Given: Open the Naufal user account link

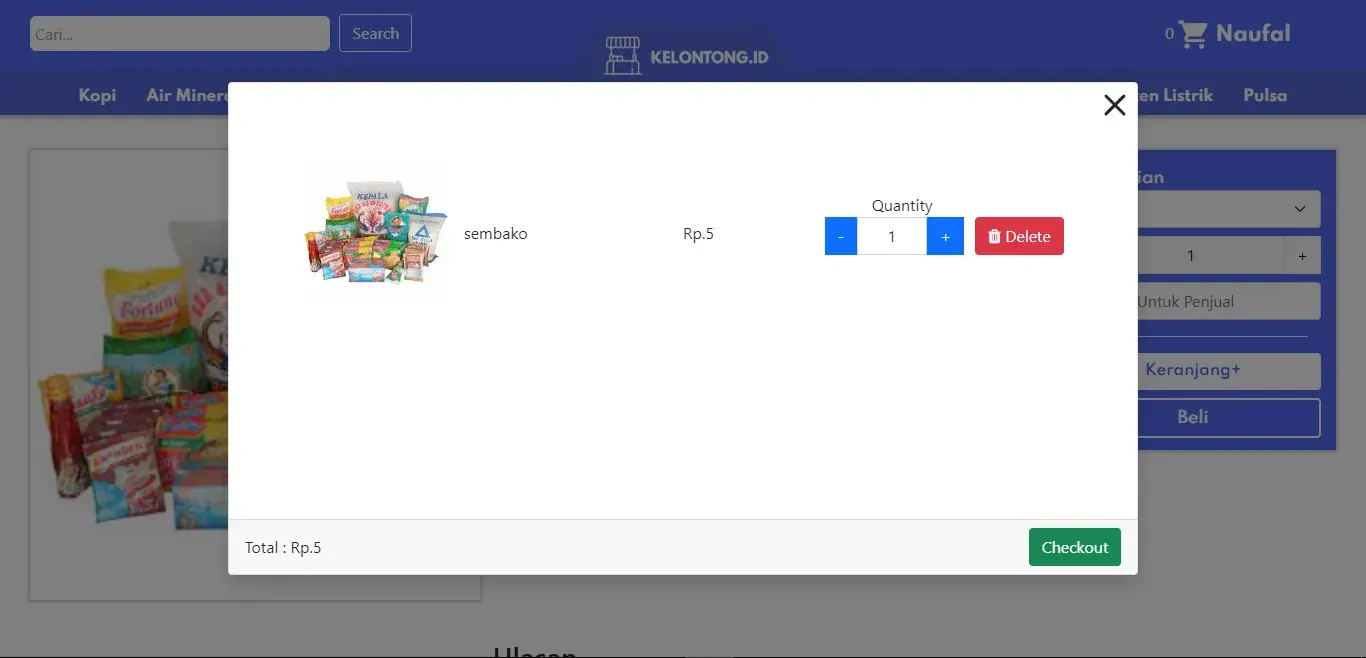Looking at the screenshot, I should (1253, 33).
